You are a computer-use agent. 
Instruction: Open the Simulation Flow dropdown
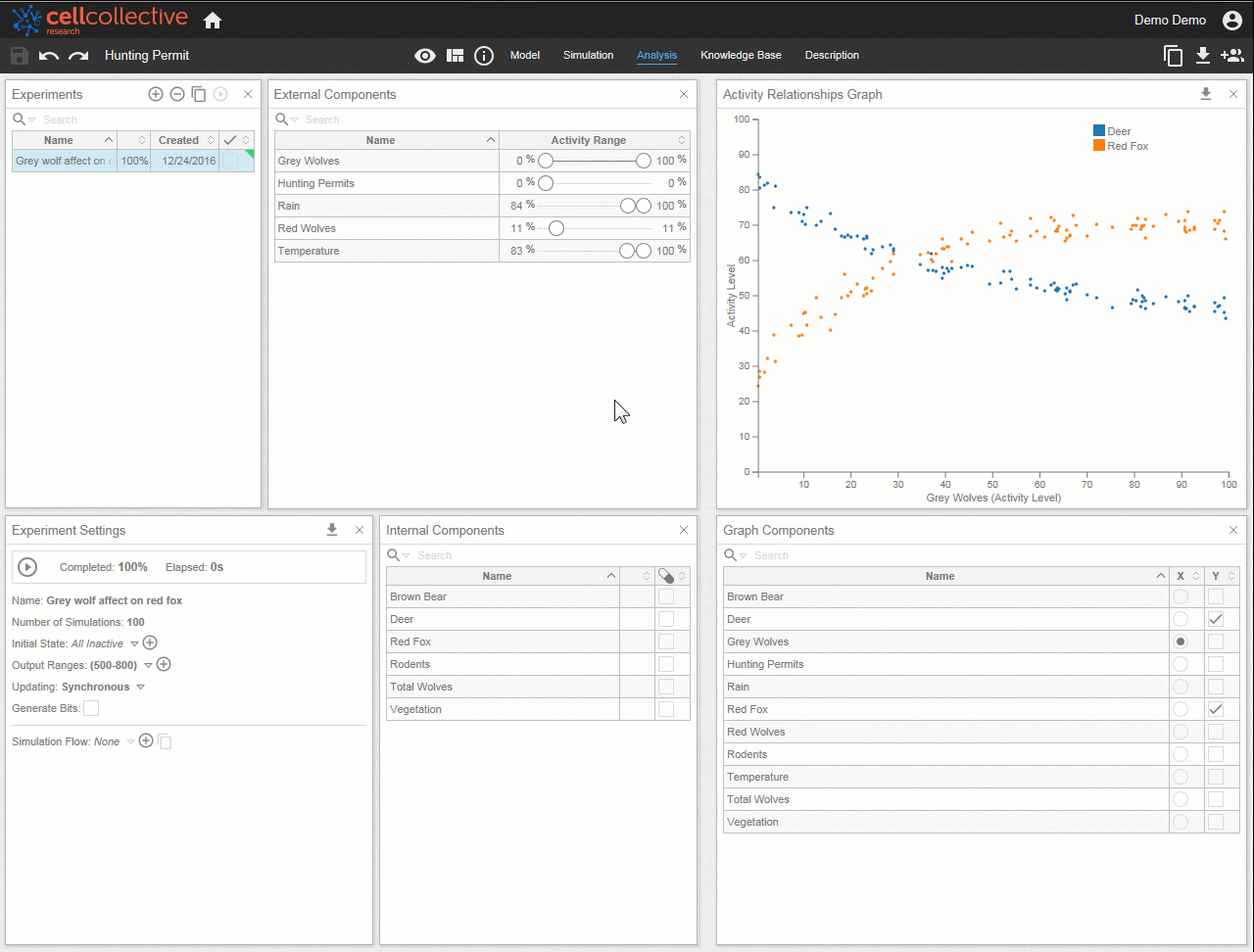[130, 742]
